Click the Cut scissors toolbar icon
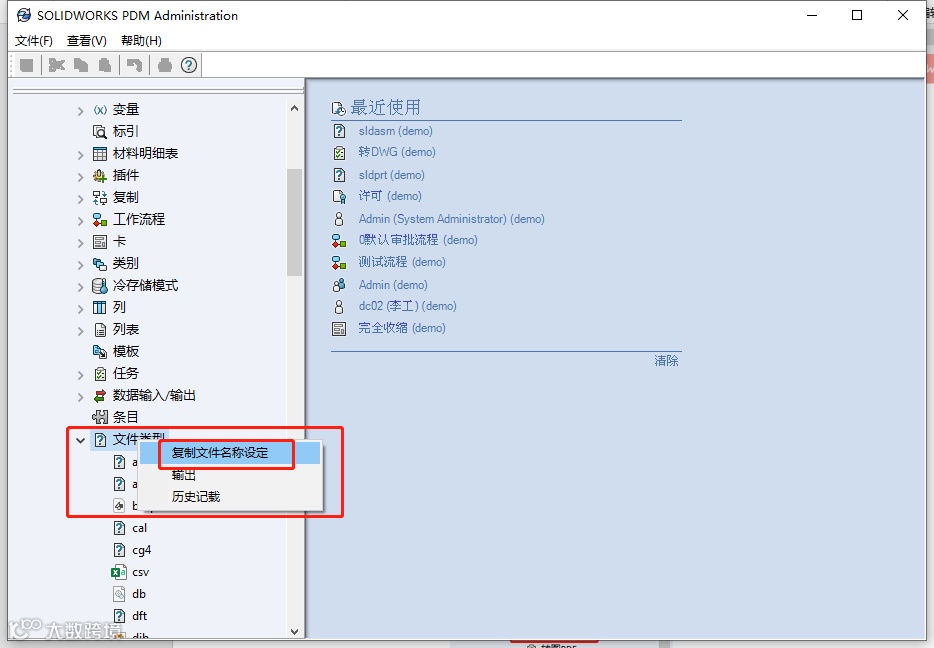This screenshot has height=648, width=934. 57,65
